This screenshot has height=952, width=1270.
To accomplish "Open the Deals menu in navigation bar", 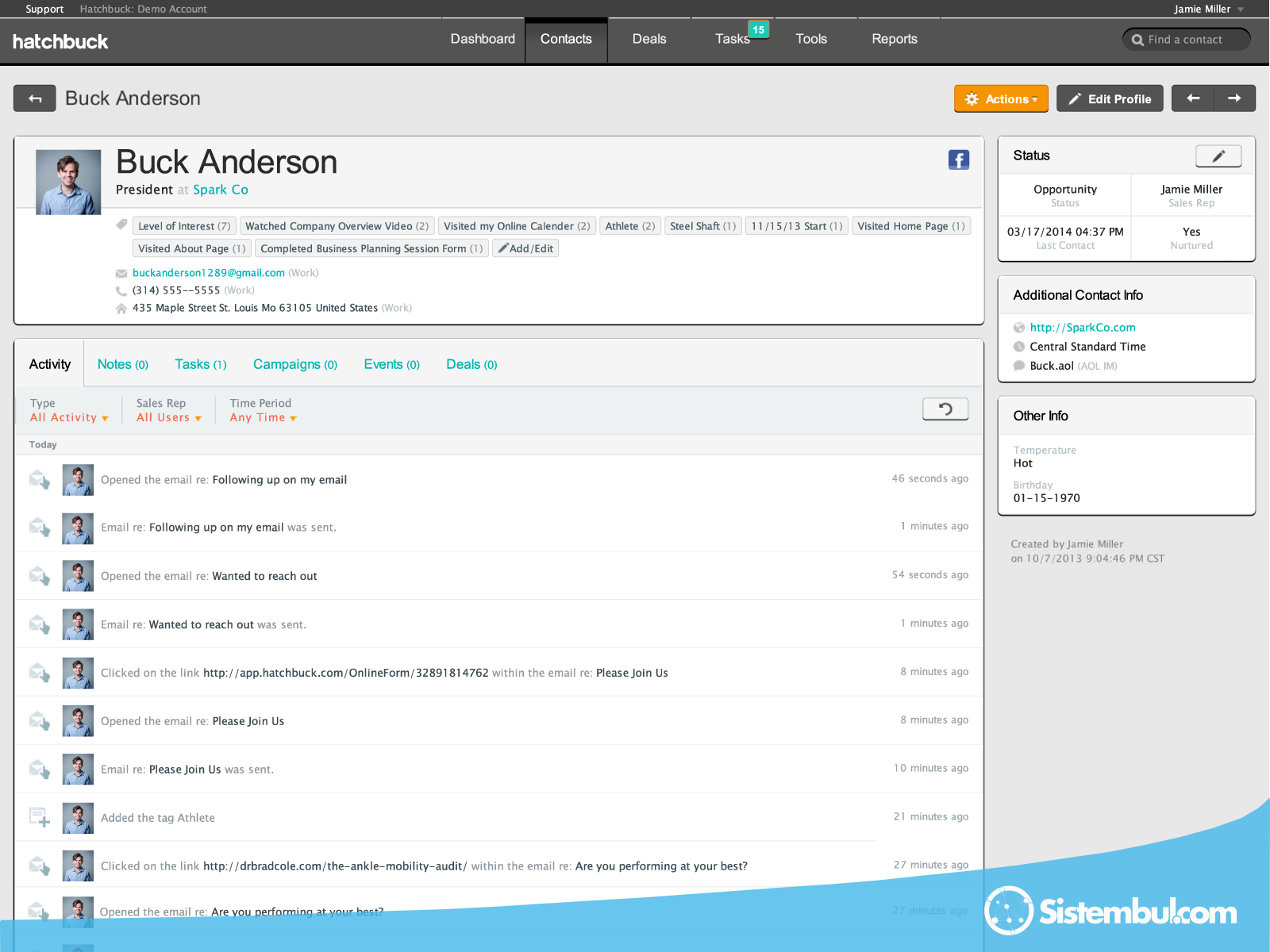I will pos(648,39).
